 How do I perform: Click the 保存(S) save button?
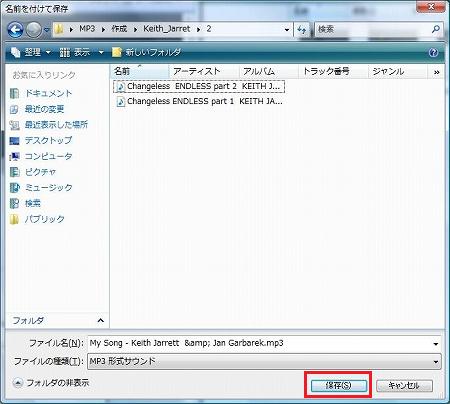339,386
